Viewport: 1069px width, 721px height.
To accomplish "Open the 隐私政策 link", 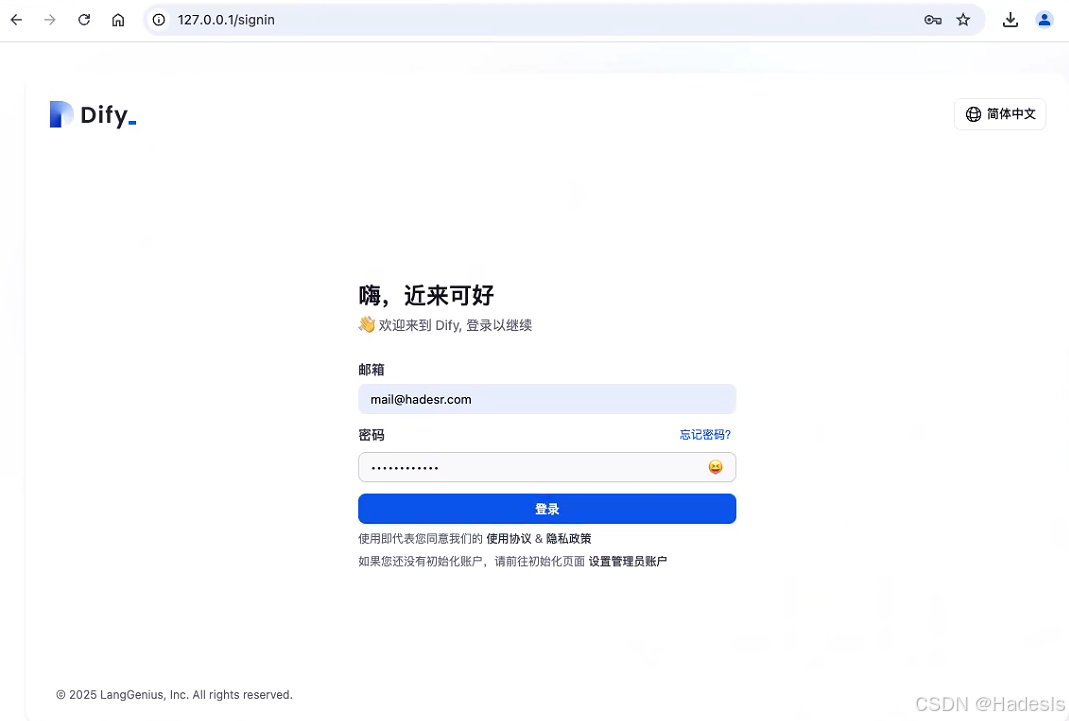I will pyautogui.click(x=569, y=538).
